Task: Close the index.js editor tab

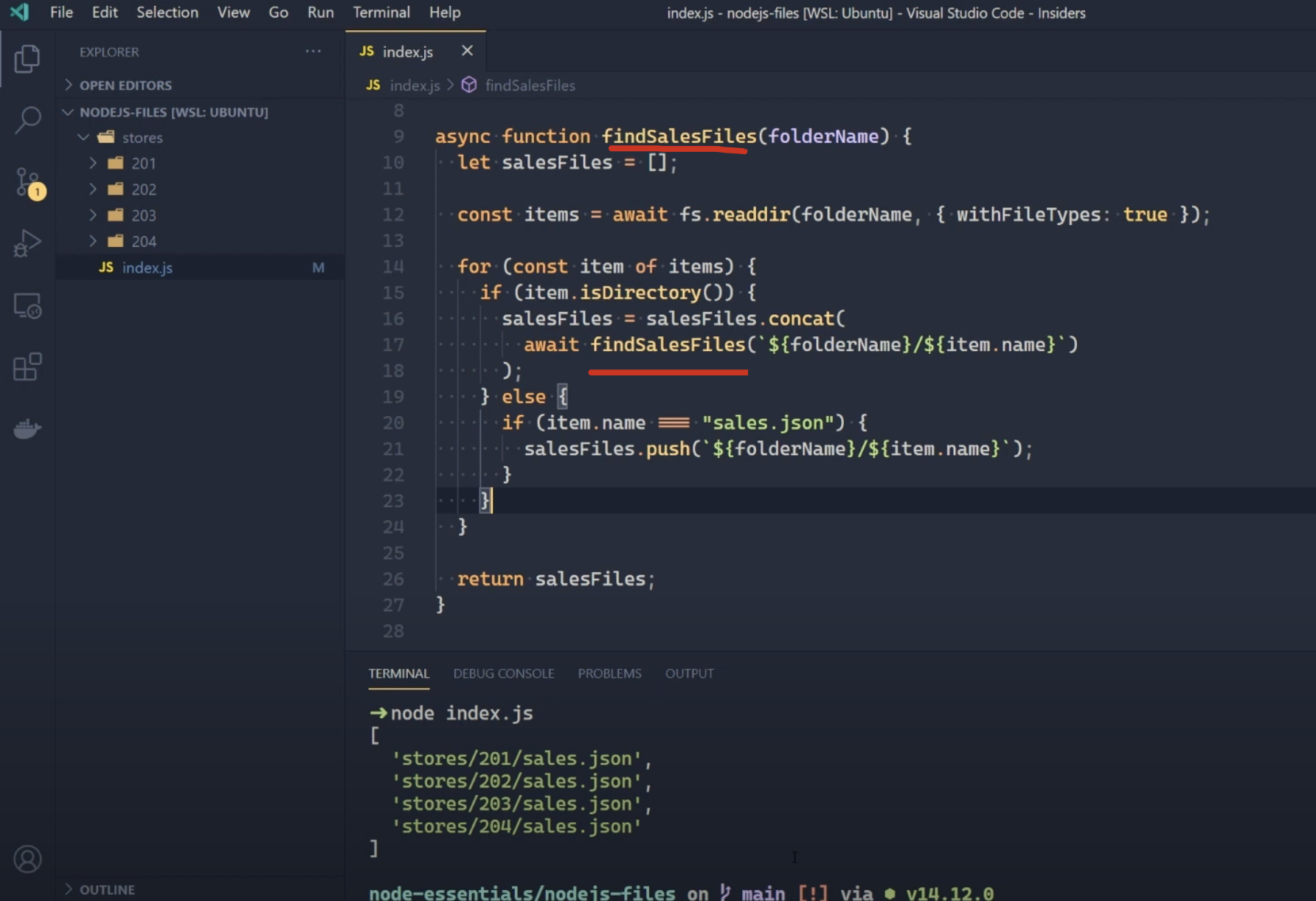Action: tap(467, 51)
